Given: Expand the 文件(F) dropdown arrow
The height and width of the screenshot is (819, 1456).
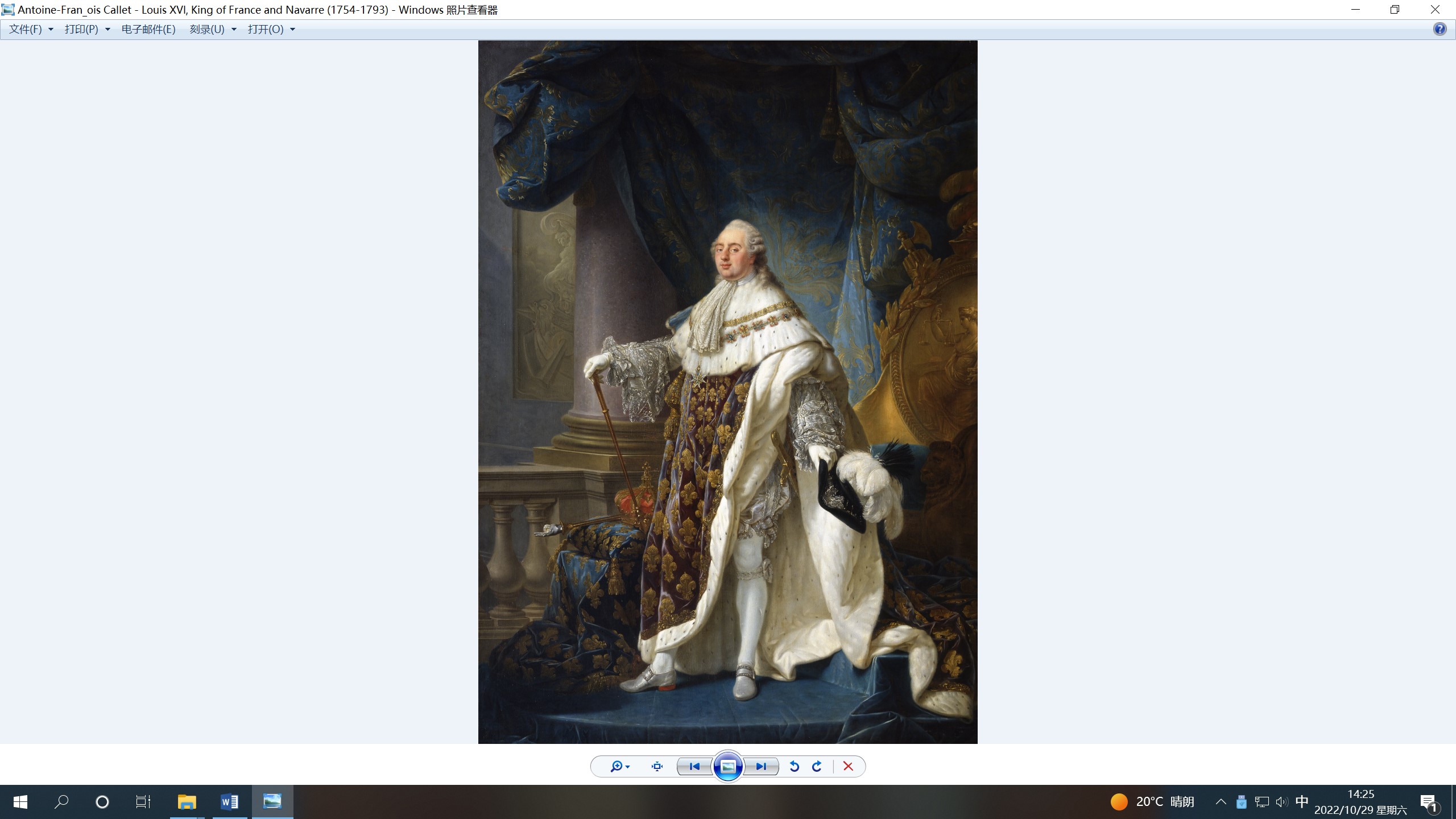Looking at the screenshot, I should 51,30.
